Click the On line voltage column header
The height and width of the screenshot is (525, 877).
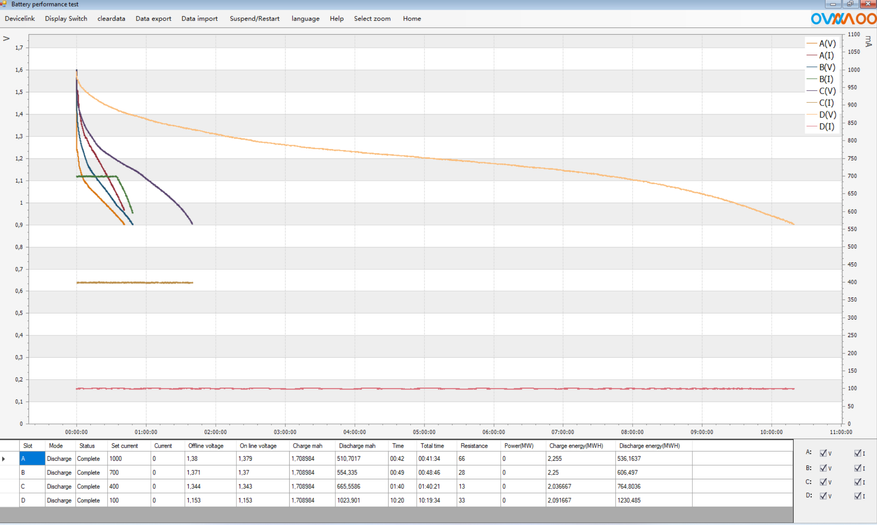point(263,446)
